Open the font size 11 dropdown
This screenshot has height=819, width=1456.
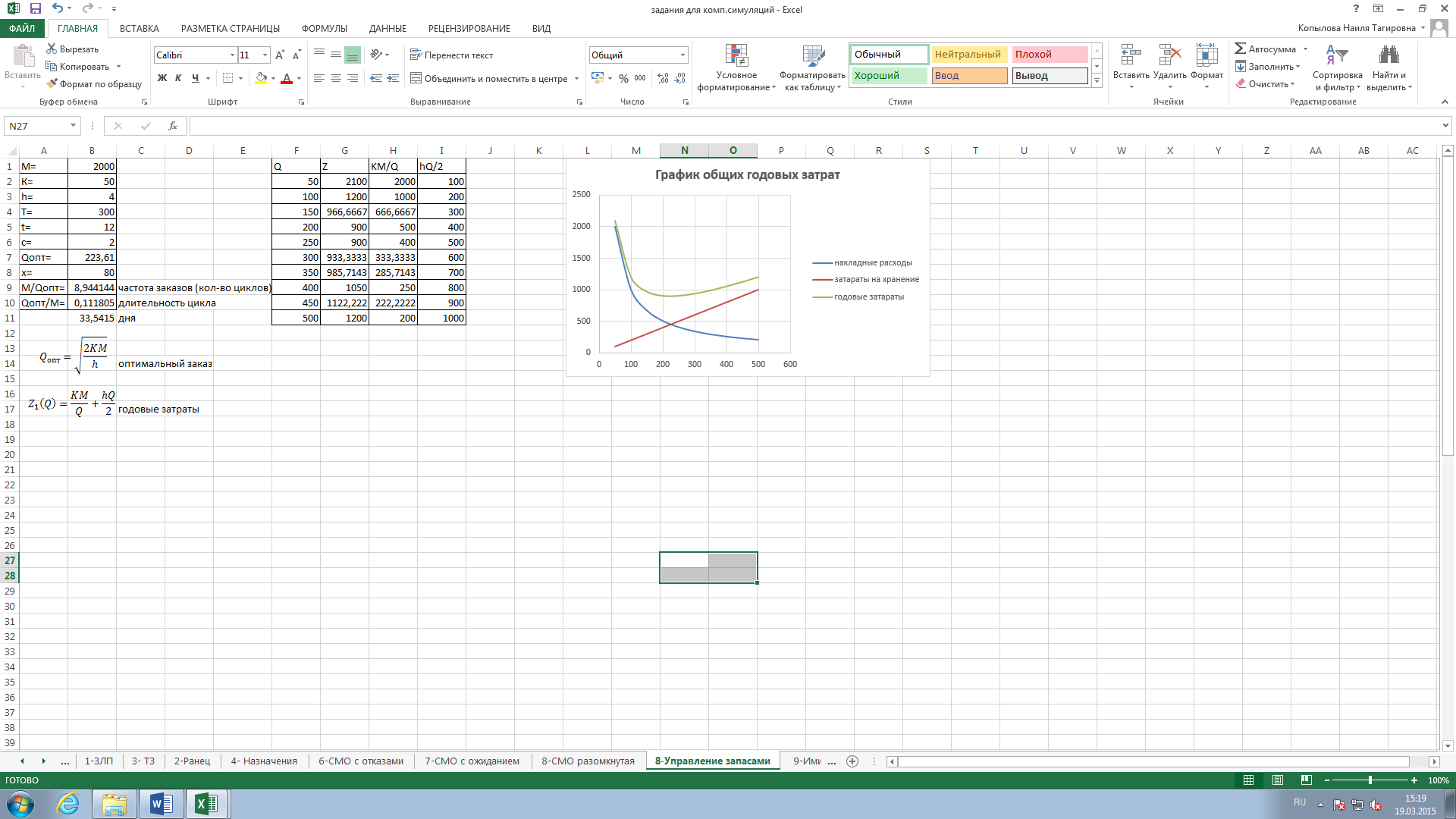pos(265,55)
